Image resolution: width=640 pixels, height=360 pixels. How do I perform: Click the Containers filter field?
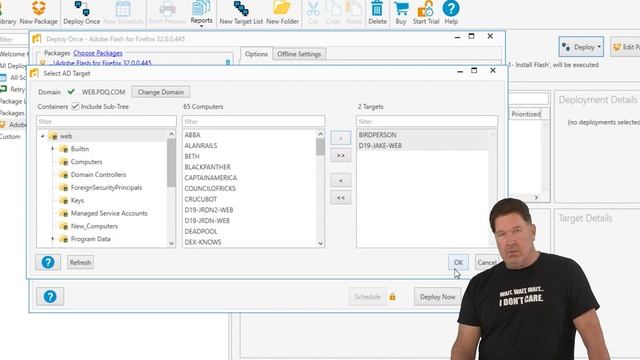tap(106, 121)
